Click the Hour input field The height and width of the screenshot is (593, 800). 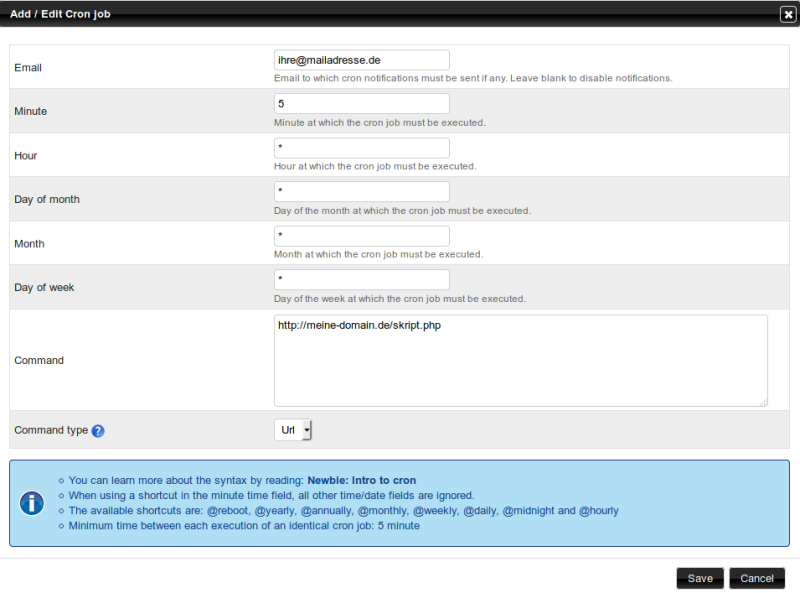pos(361,147)
